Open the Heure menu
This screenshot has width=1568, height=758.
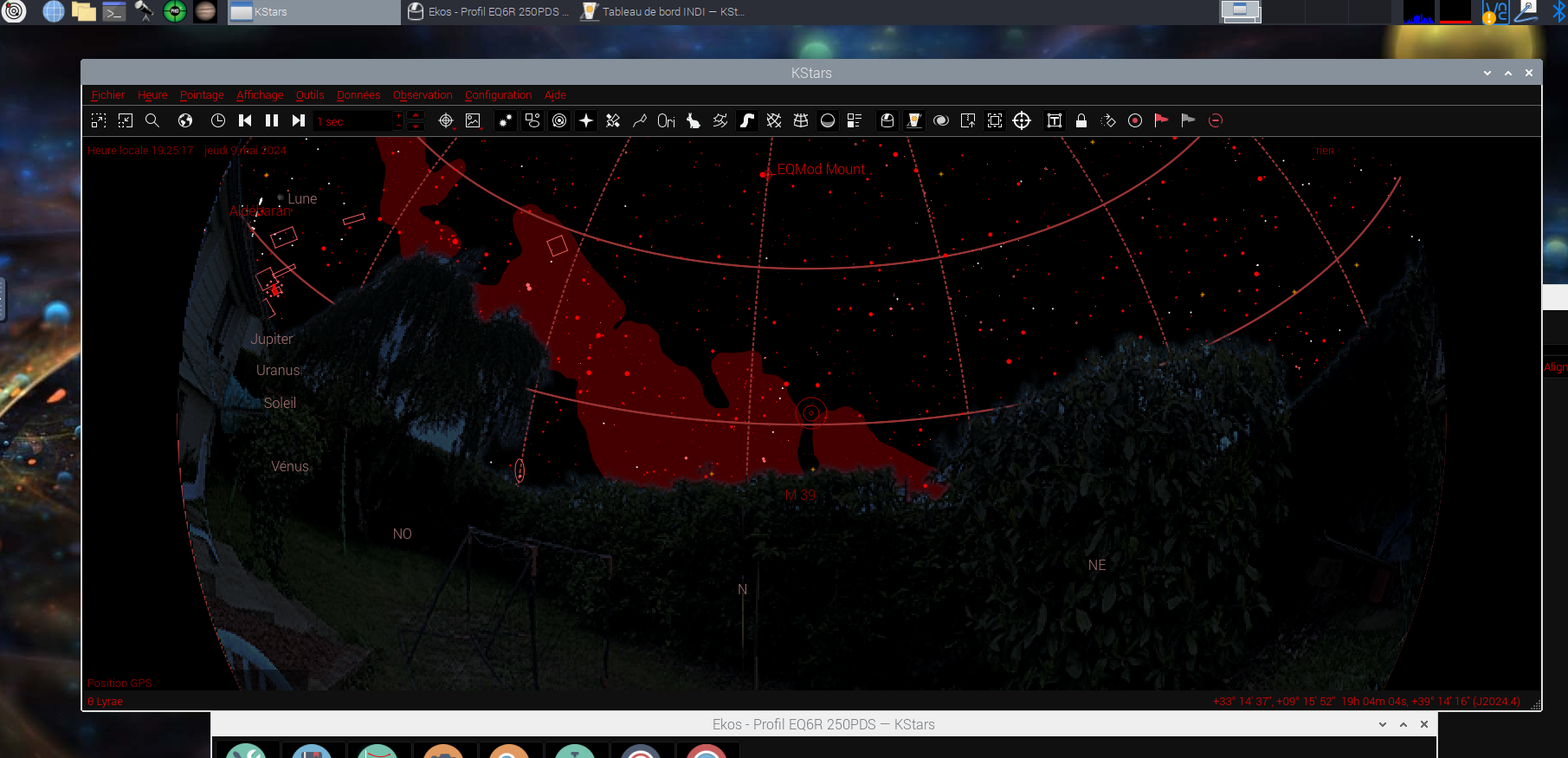click(152, 95)
